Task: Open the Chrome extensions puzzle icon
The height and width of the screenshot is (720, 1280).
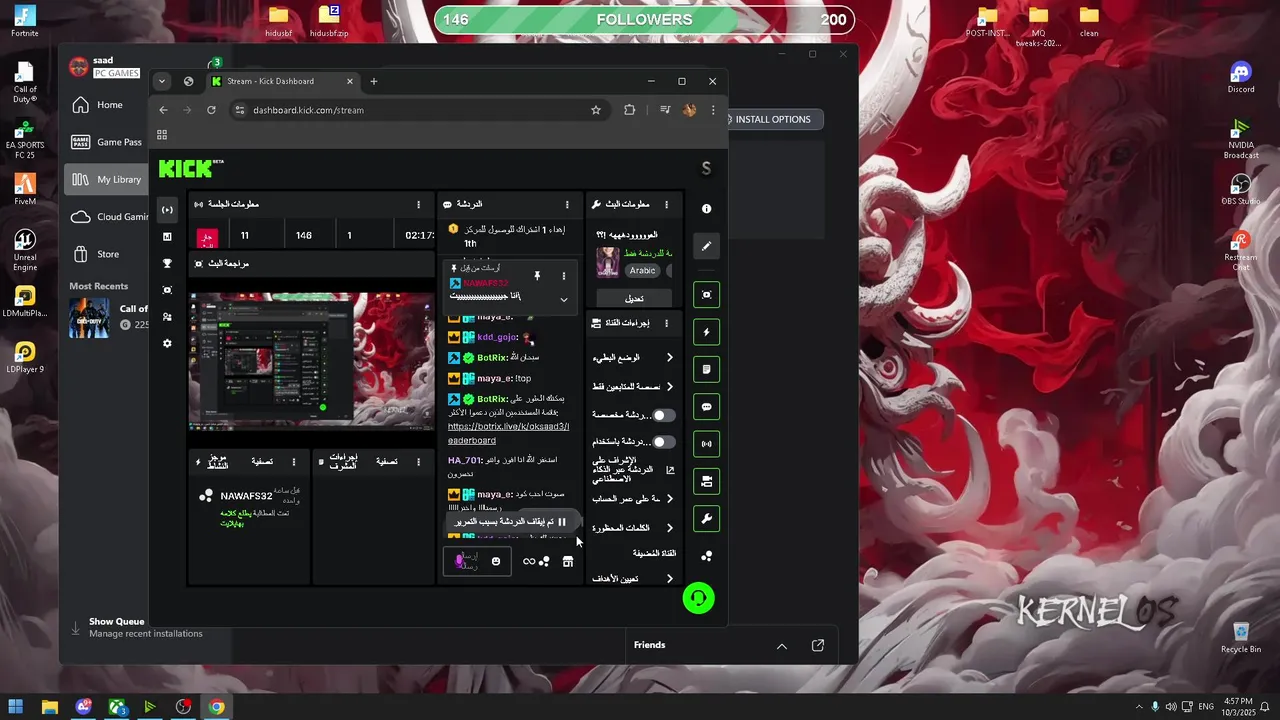Action: (x=629, y=110)
